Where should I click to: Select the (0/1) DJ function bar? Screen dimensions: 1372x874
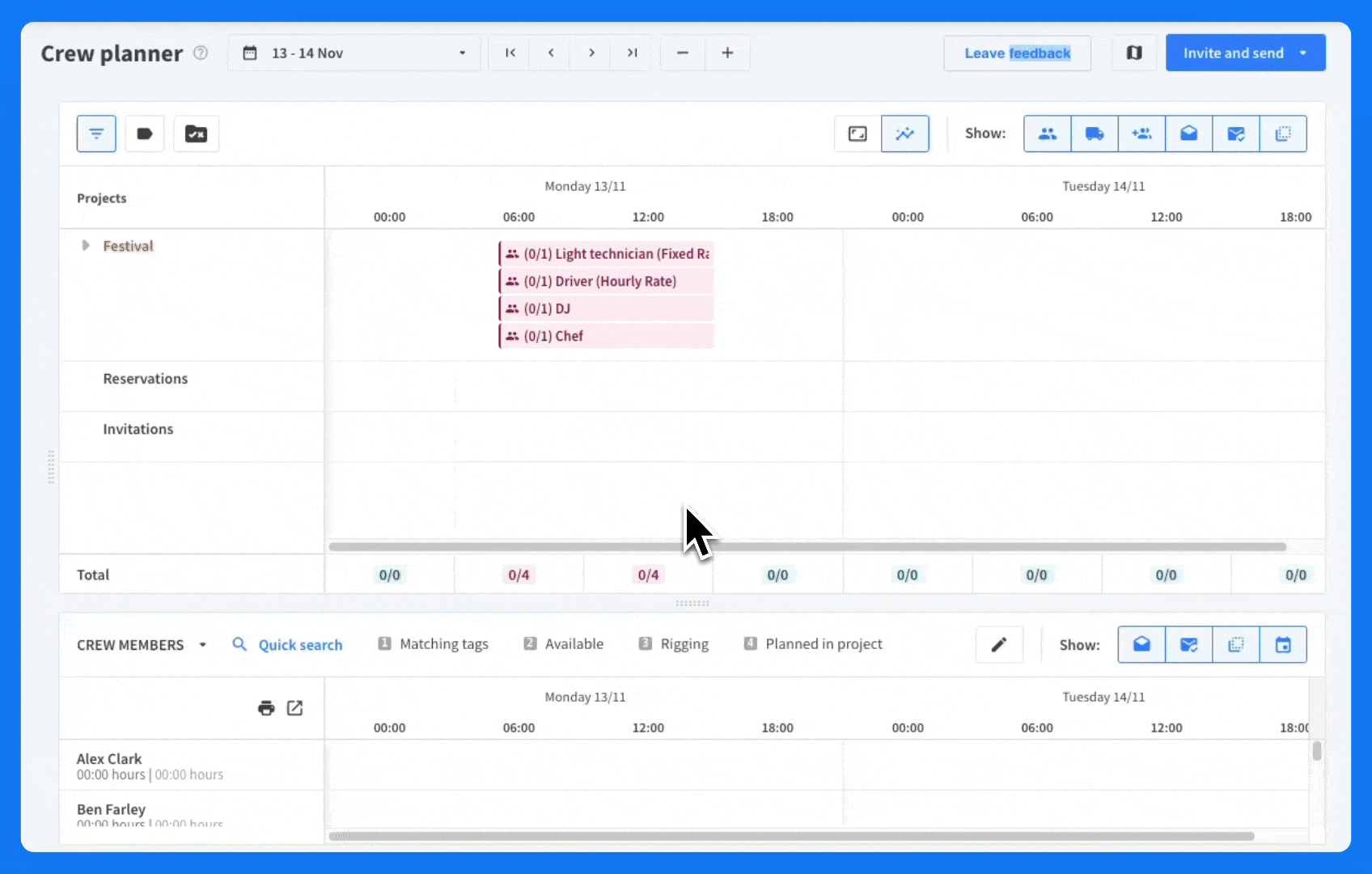point(606,308)
